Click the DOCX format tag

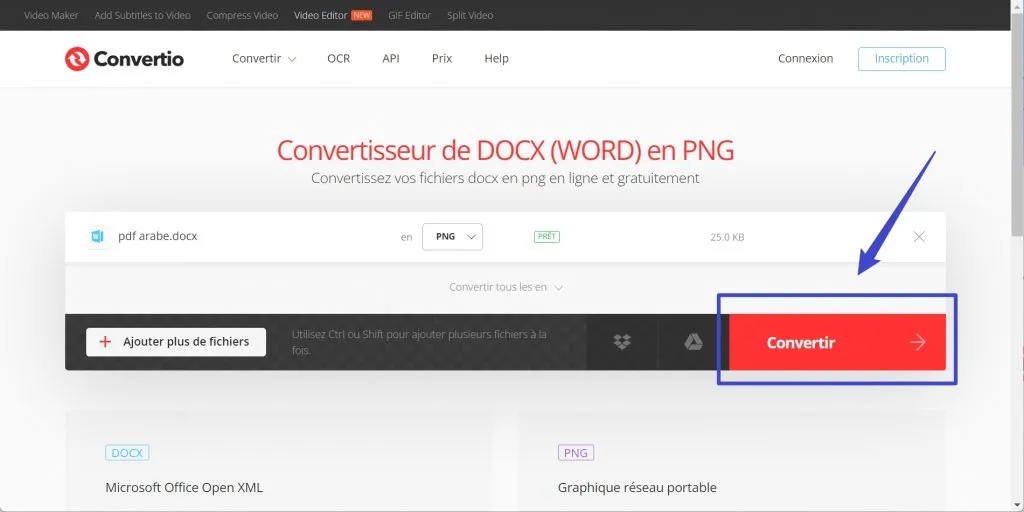pos(127,453)
